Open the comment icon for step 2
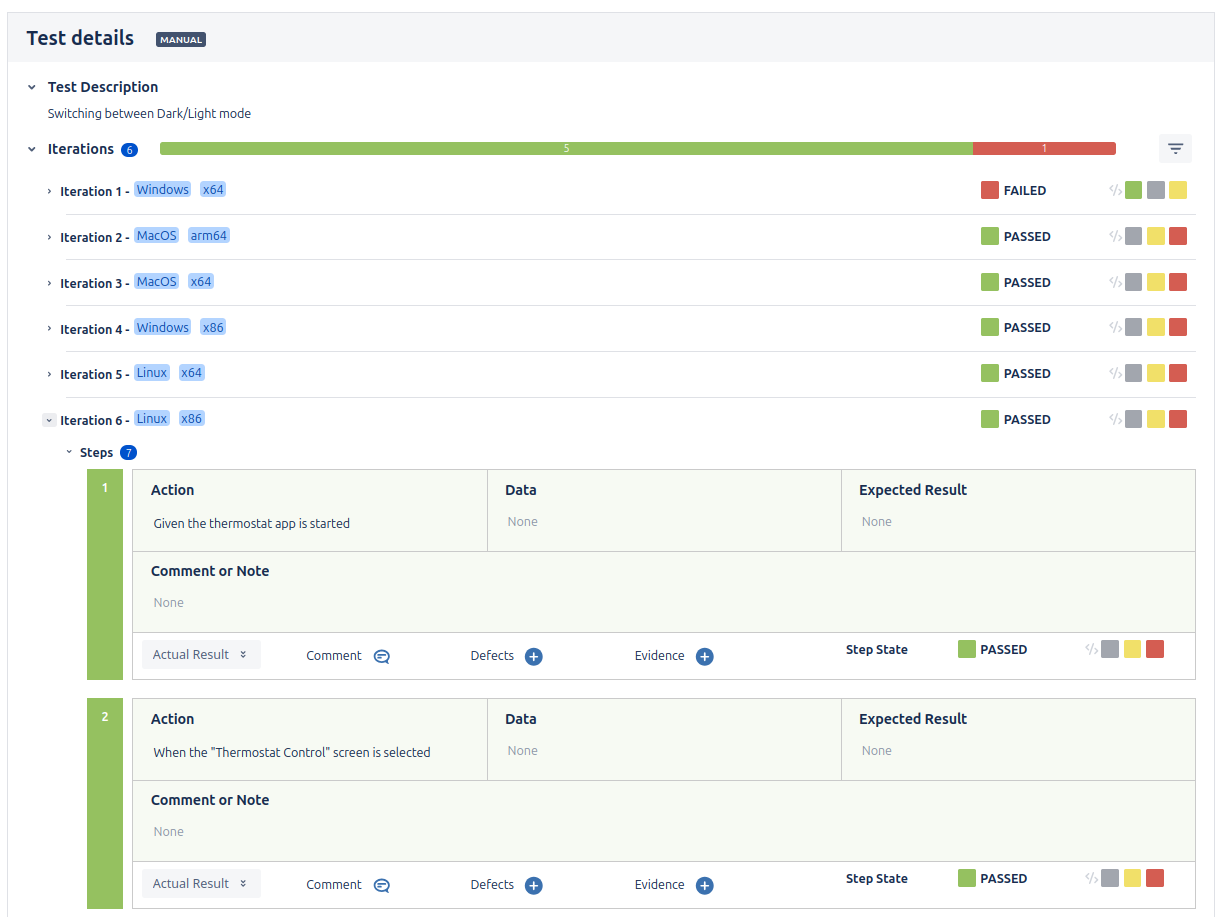Screen dimensions: 1226x917 coord(381,886)
